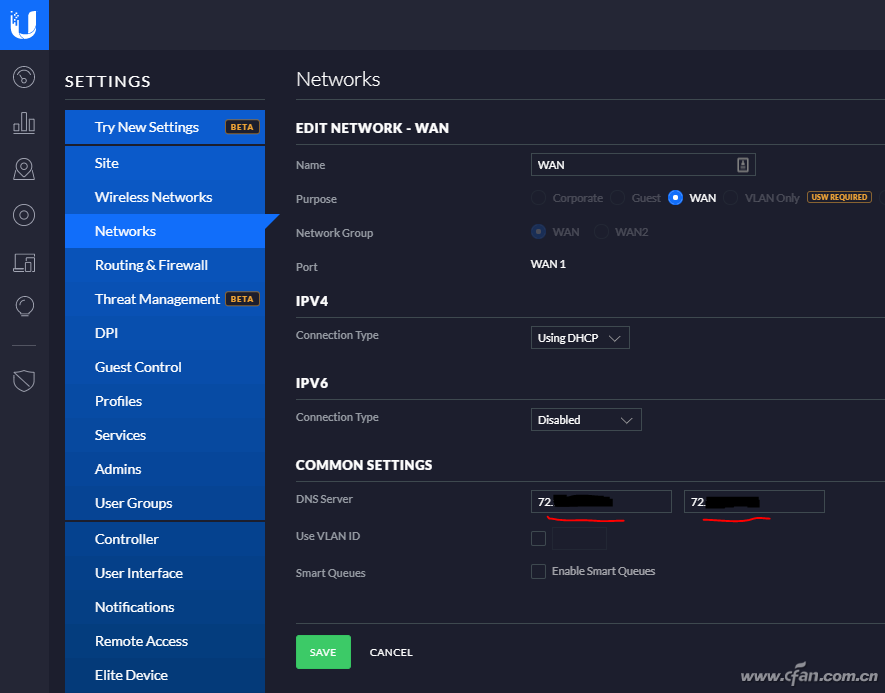
Task: Open the Insights lightbulb icon
Action: 24,307
